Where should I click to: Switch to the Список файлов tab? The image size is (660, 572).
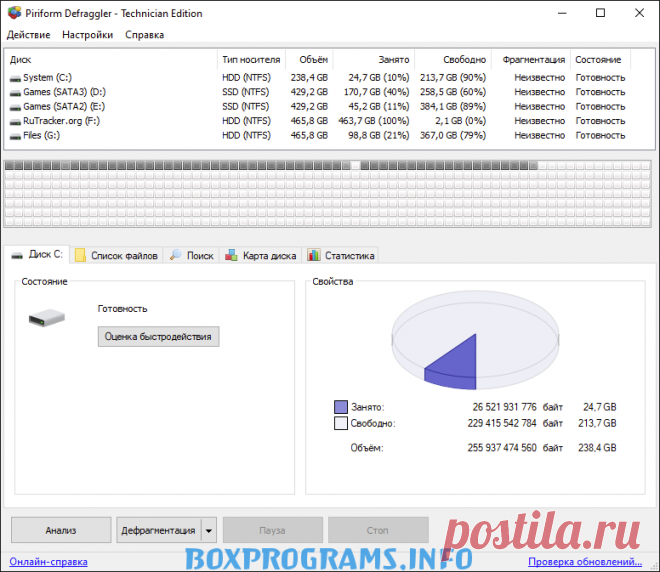pyautogui.click(x=117, y=255)
